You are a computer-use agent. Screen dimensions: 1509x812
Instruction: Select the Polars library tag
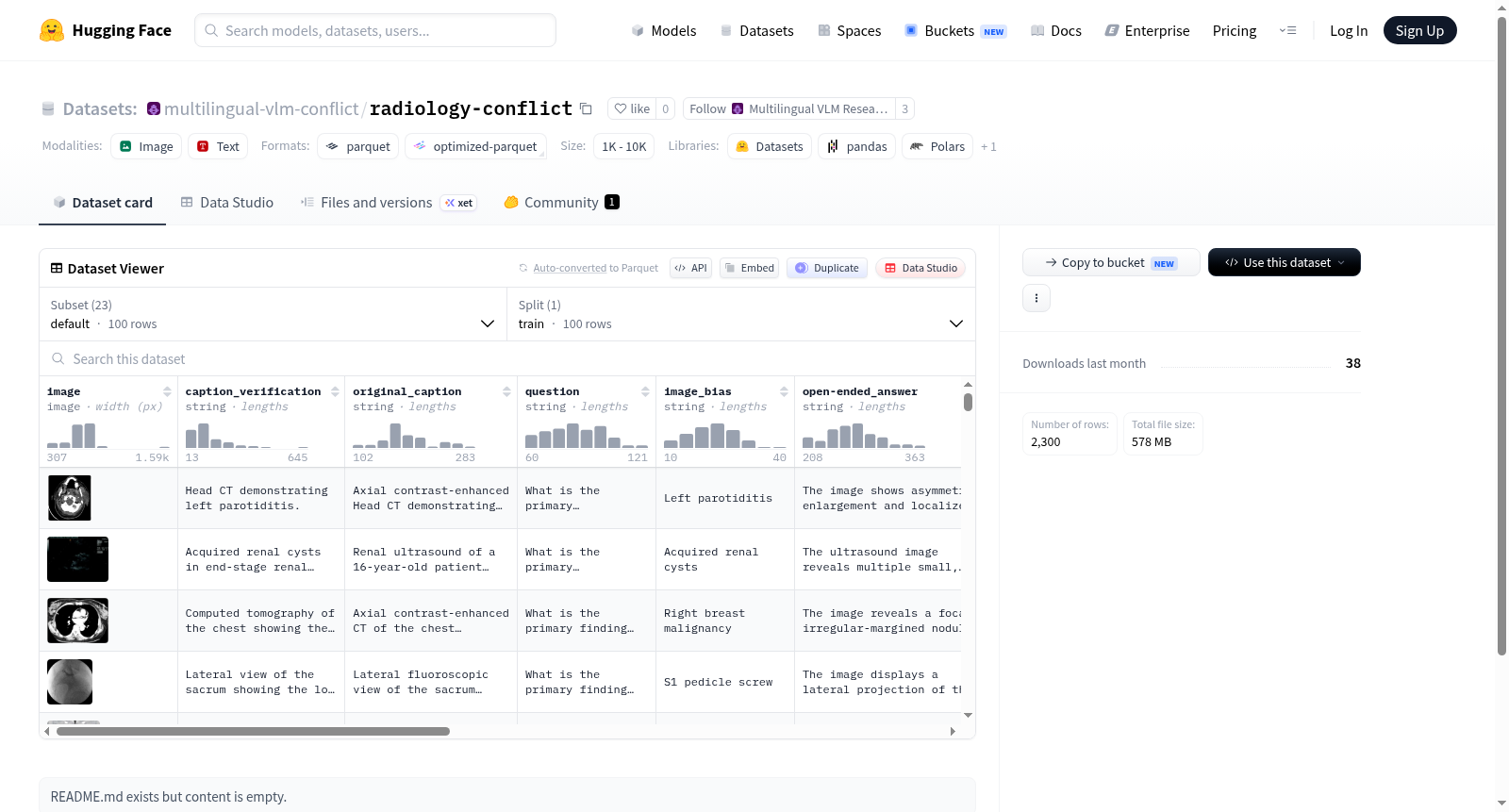[x=937, y=146]
